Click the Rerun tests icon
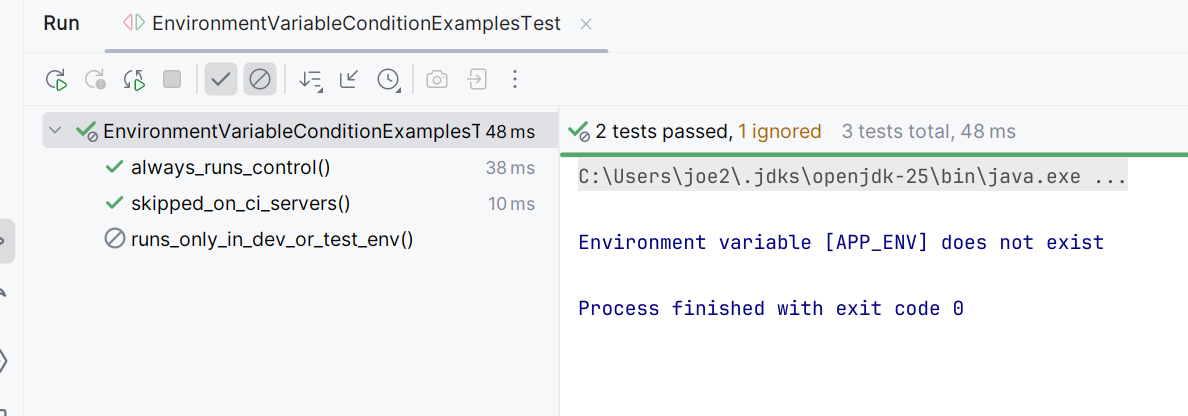1188x416 pixels. [56, 79]
